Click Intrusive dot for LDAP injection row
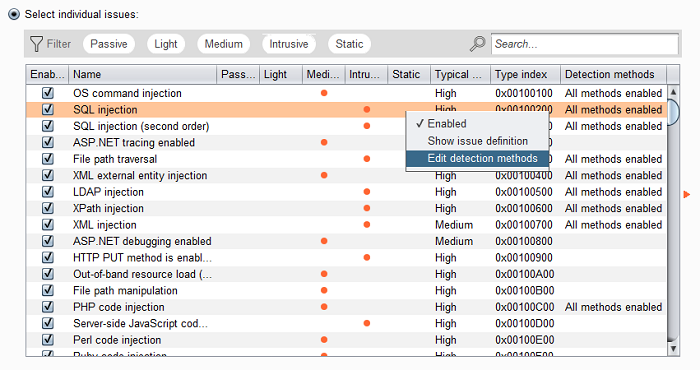This screenshot has height=370, width=700. [x=367, y=192]
